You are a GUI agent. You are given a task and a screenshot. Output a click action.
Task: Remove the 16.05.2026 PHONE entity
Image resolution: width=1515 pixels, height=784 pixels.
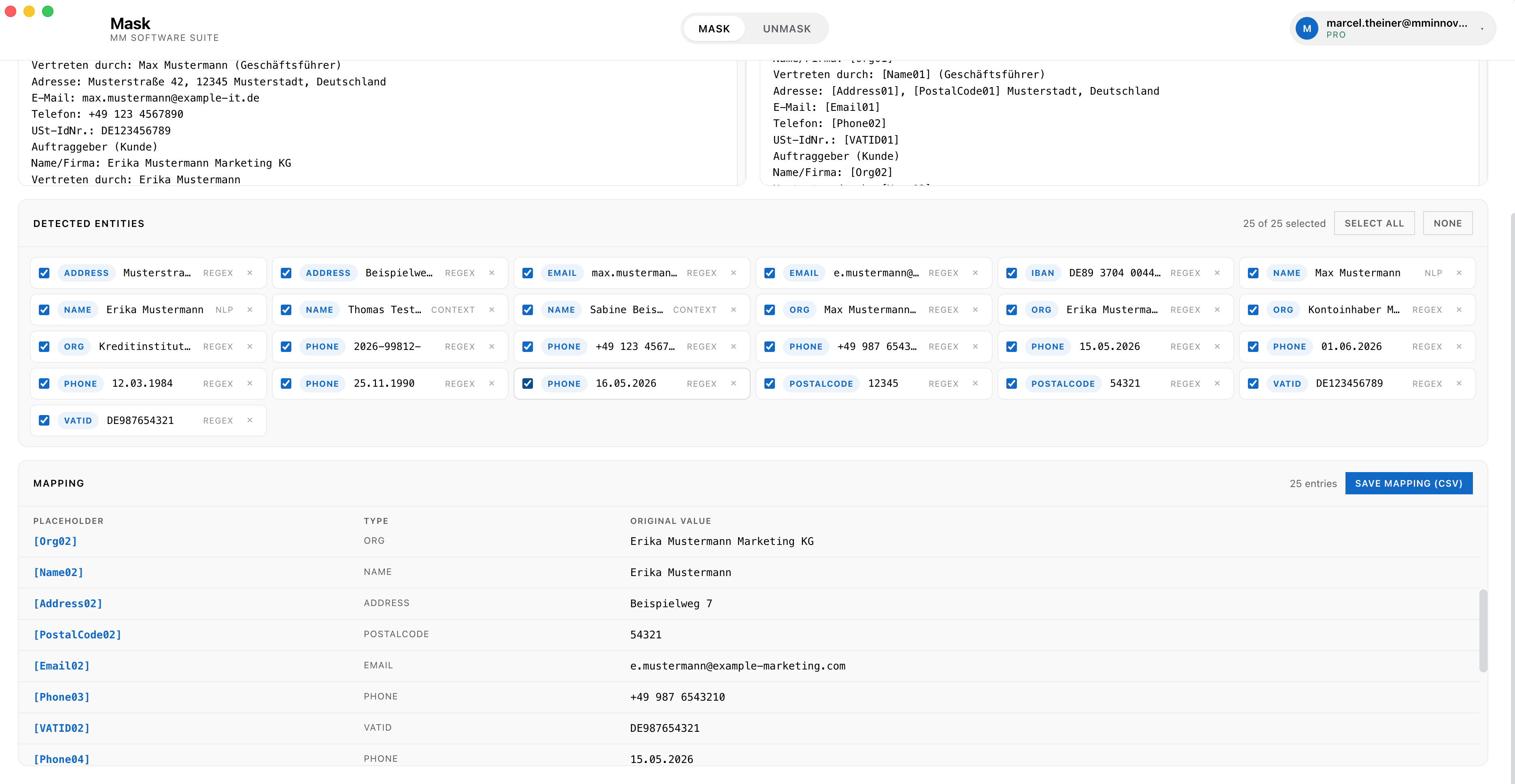733,384
